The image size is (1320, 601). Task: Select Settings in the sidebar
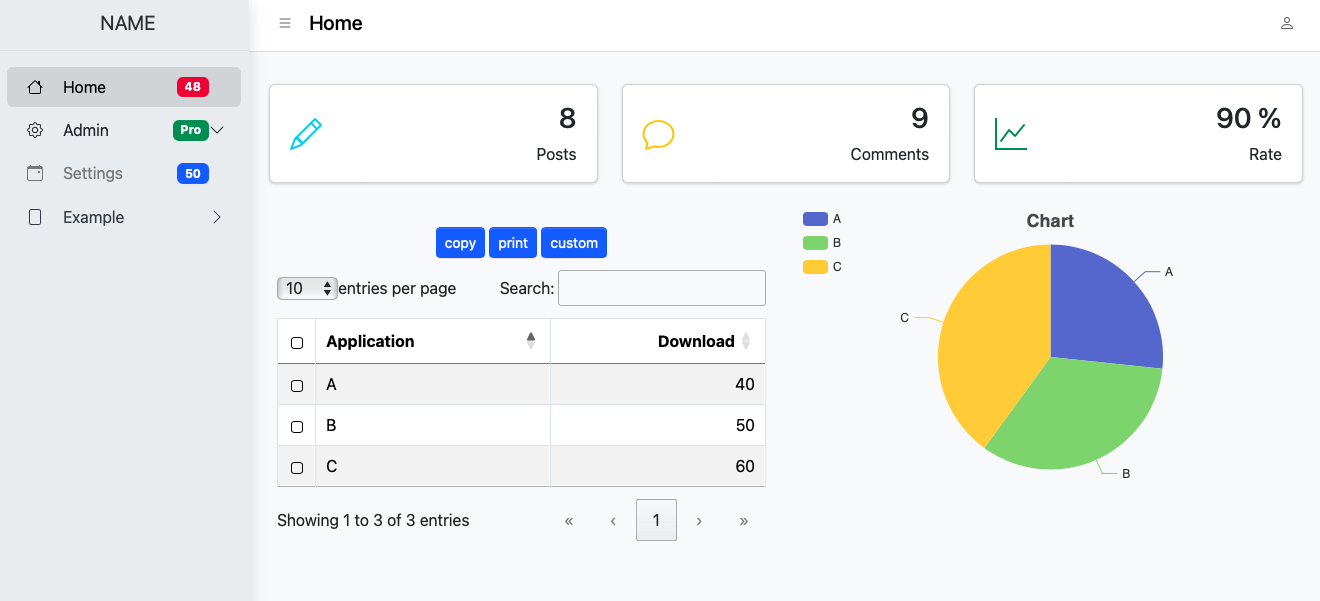point(124,173)
